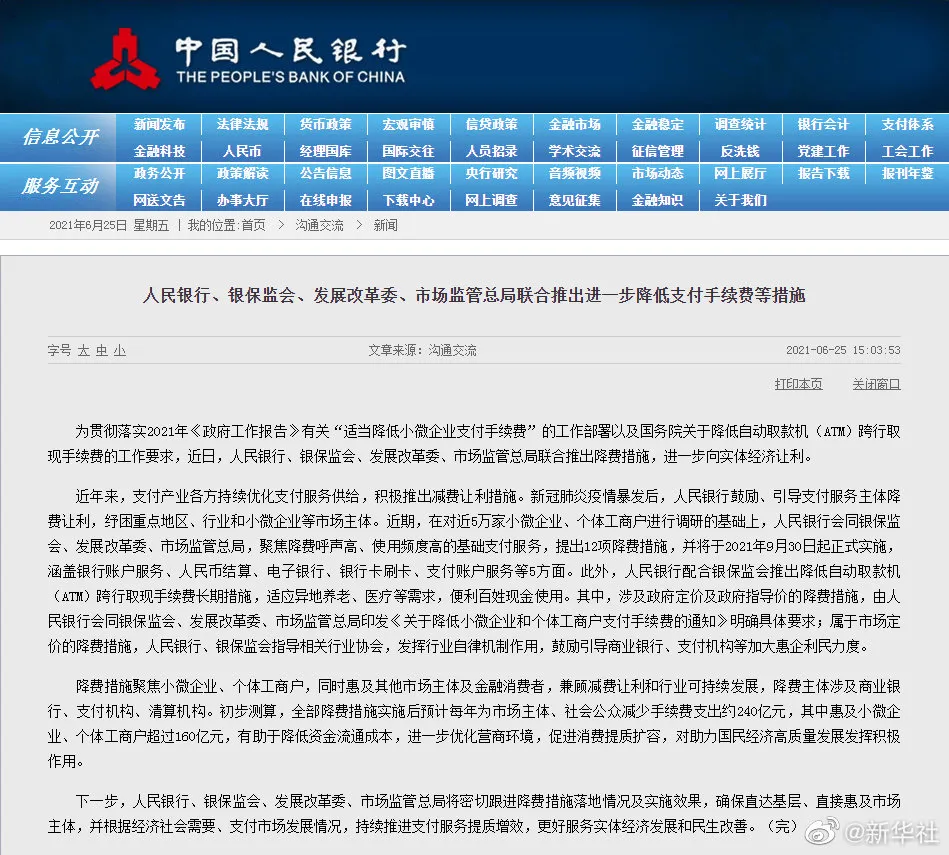Open the 新闻发布 menu item
The width and height of the screenshot is (949, 855).
[159, 124]
